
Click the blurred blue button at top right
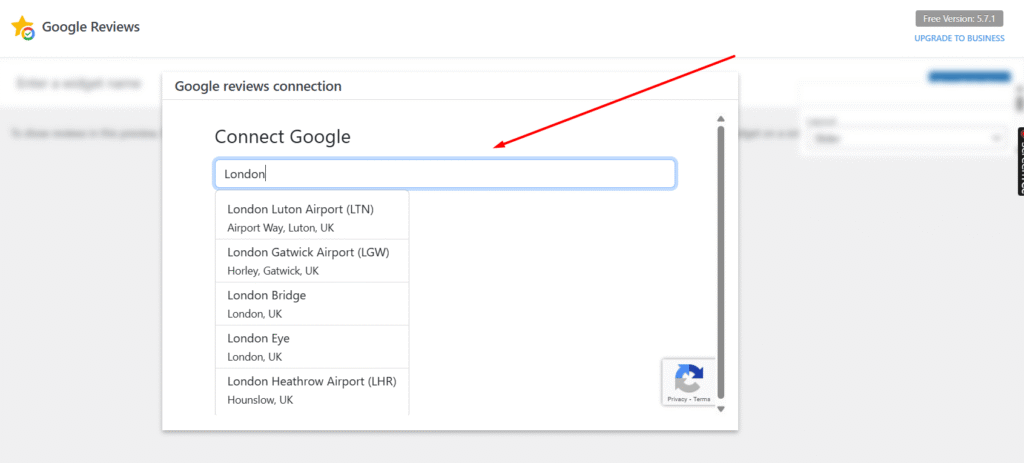click(x=968, y=77)
